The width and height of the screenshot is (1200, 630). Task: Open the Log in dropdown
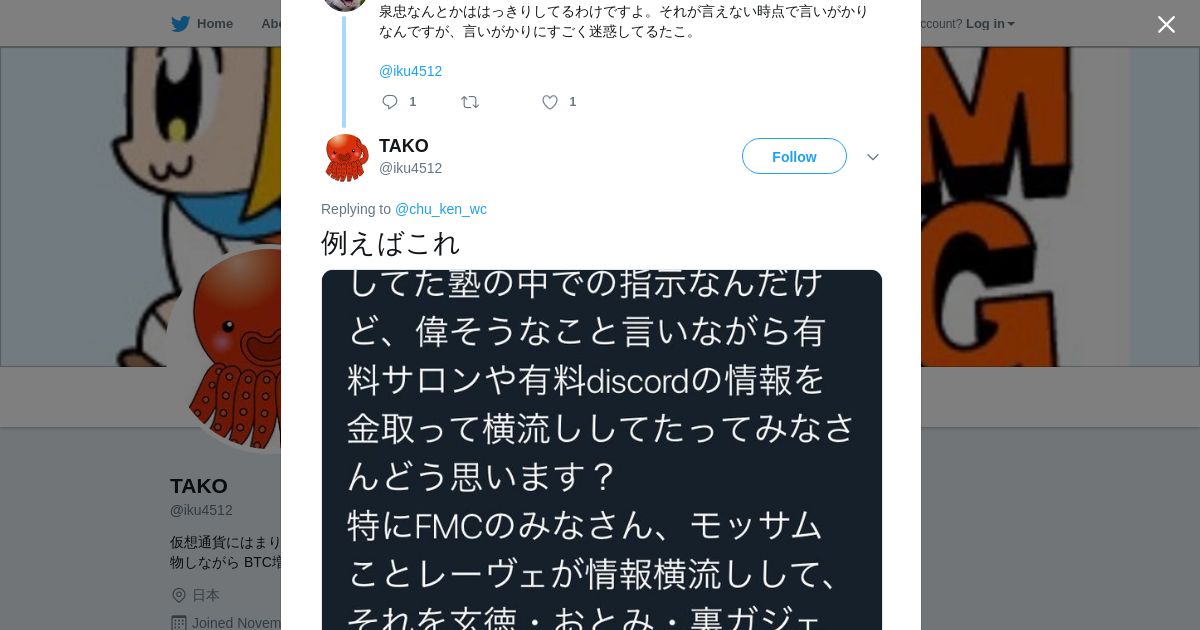point(990,23)
